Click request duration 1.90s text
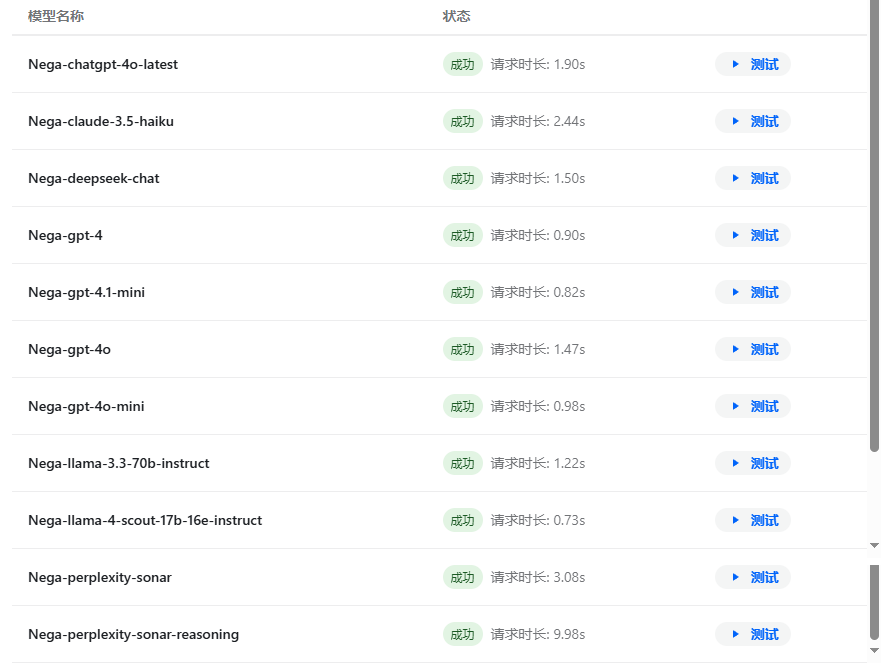The image size is (881, 670). (x=538, y=65)
